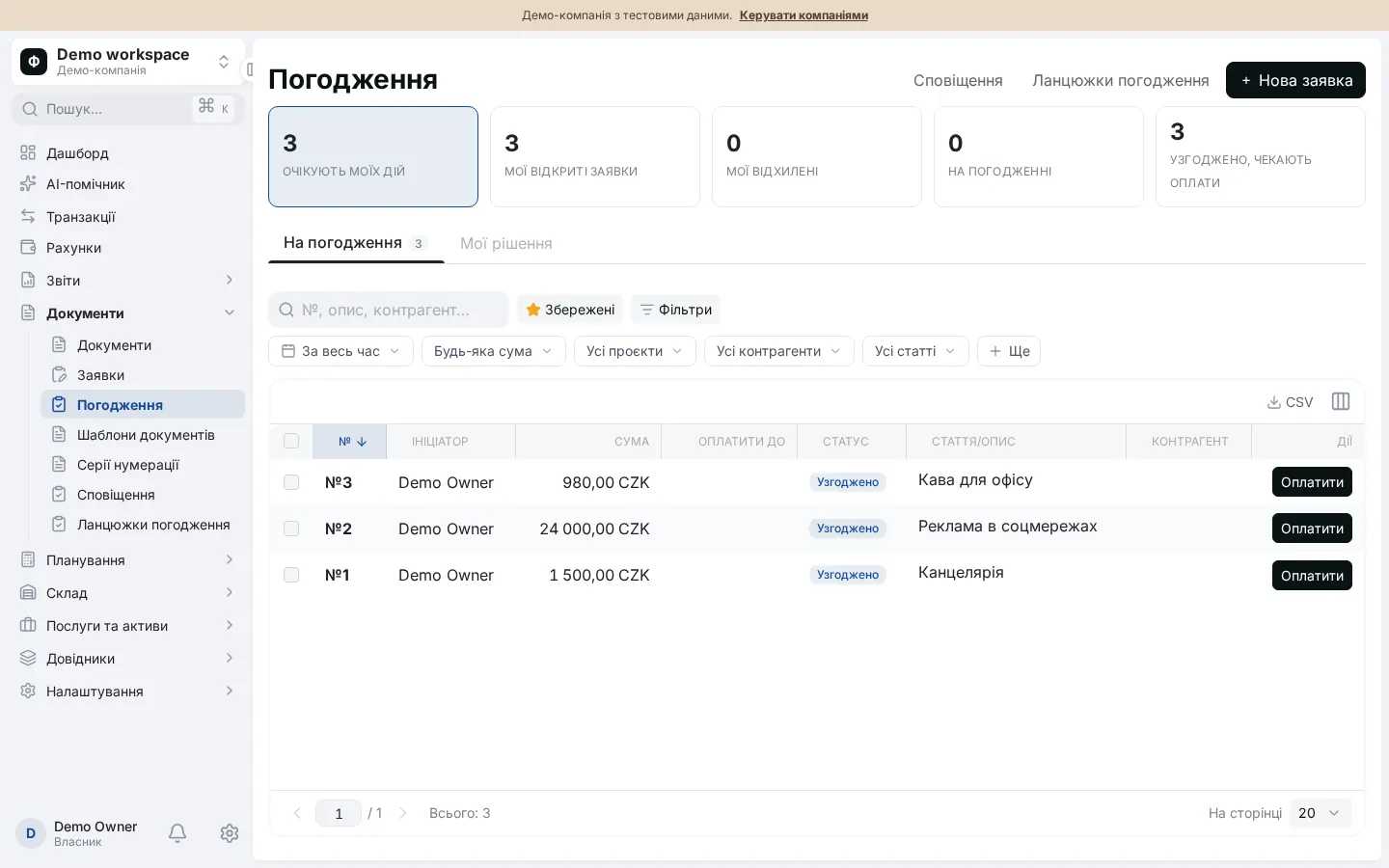Collapse the Документи sidebar section
The height and width of the screenshot is (868, 1389).
128,313
